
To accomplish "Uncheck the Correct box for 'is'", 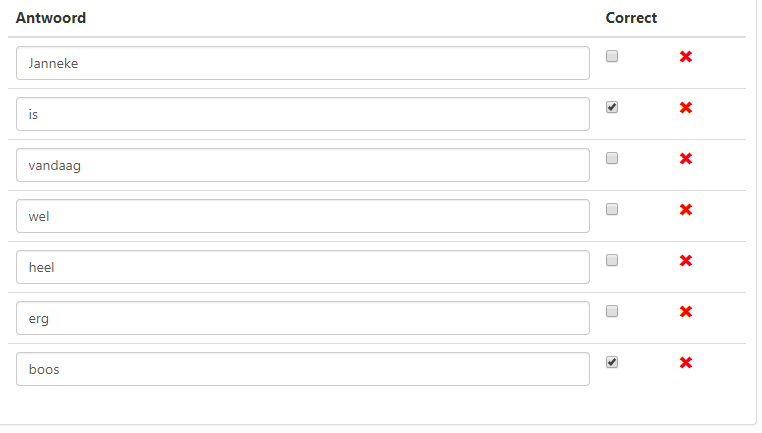I will click(x=612, y=107).
